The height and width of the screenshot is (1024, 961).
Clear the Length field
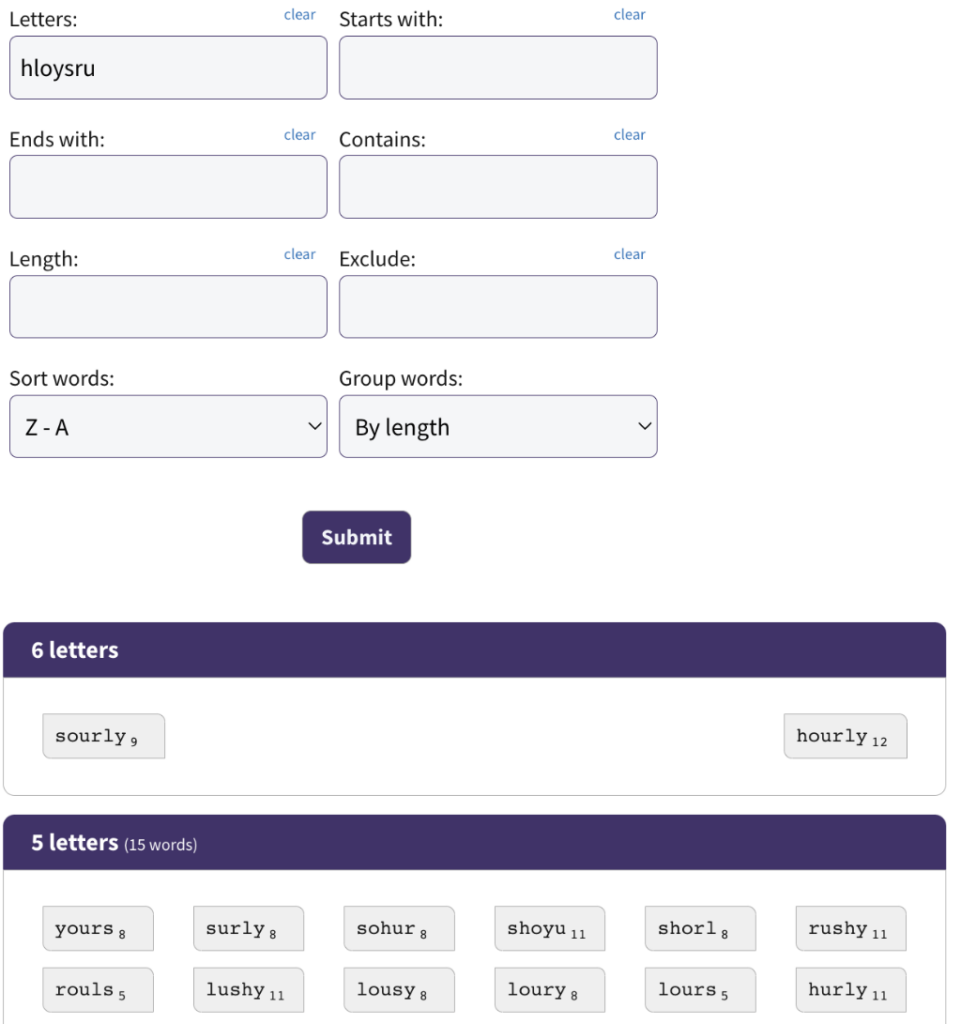pyautogui.click(x=300, y=255)
